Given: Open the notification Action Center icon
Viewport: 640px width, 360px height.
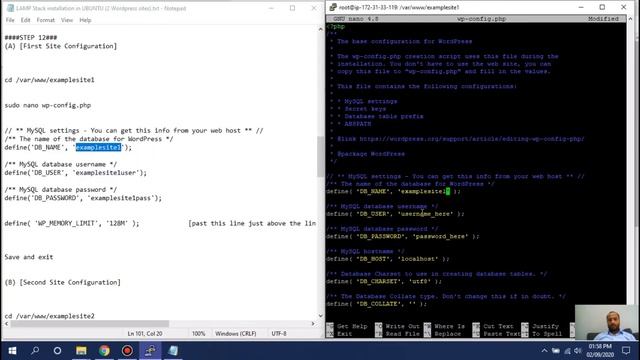Looking at the screenshot, I should [626, 351].
